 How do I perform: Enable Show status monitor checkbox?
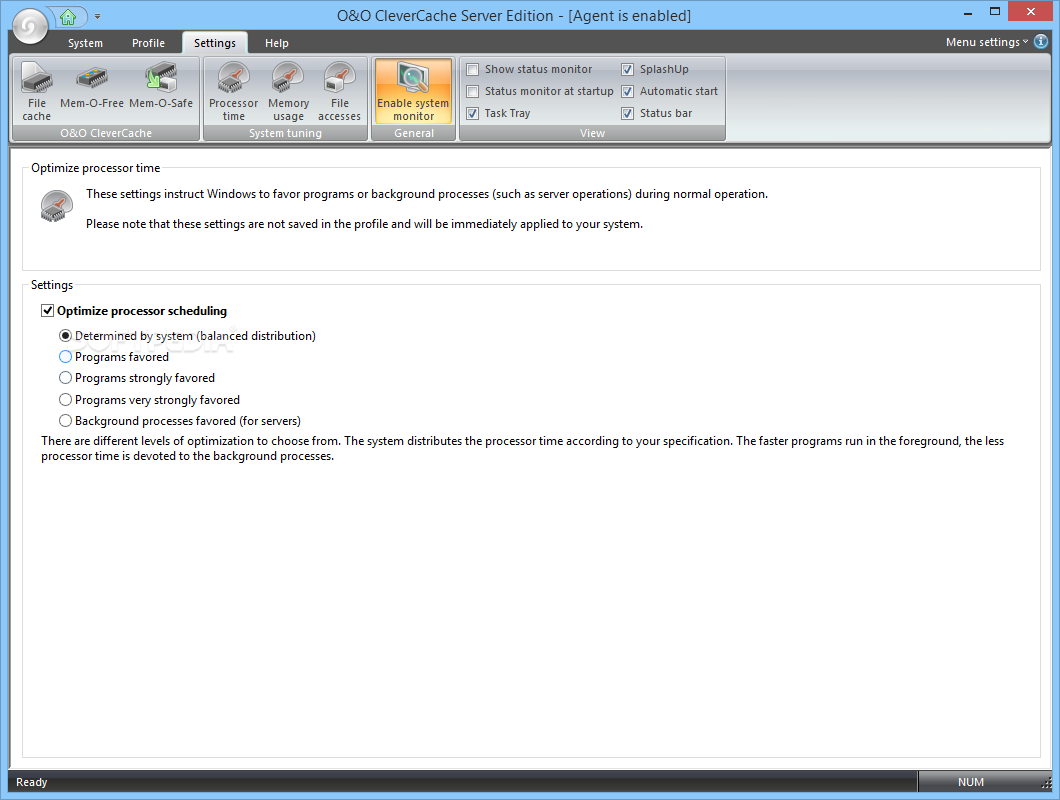point(473,69)
